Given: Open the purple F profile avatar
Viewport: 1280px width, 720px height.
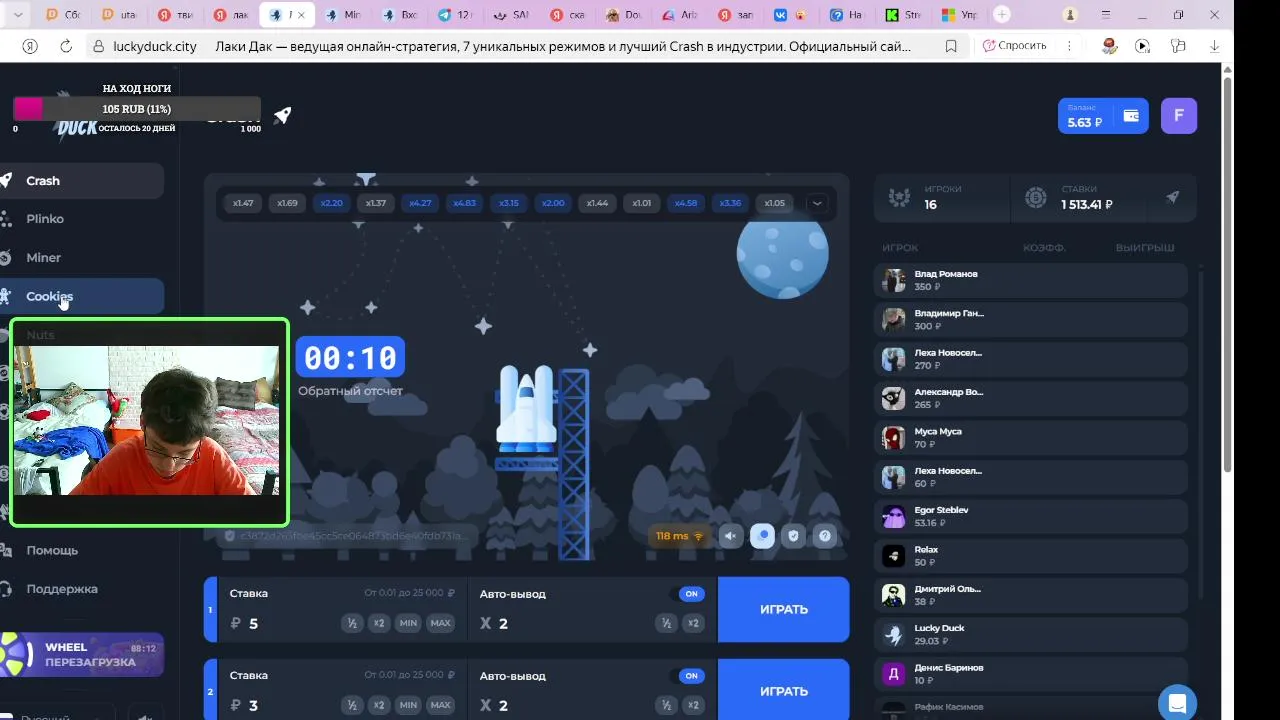Looking at the screenshot, I should pos(1179,116).
